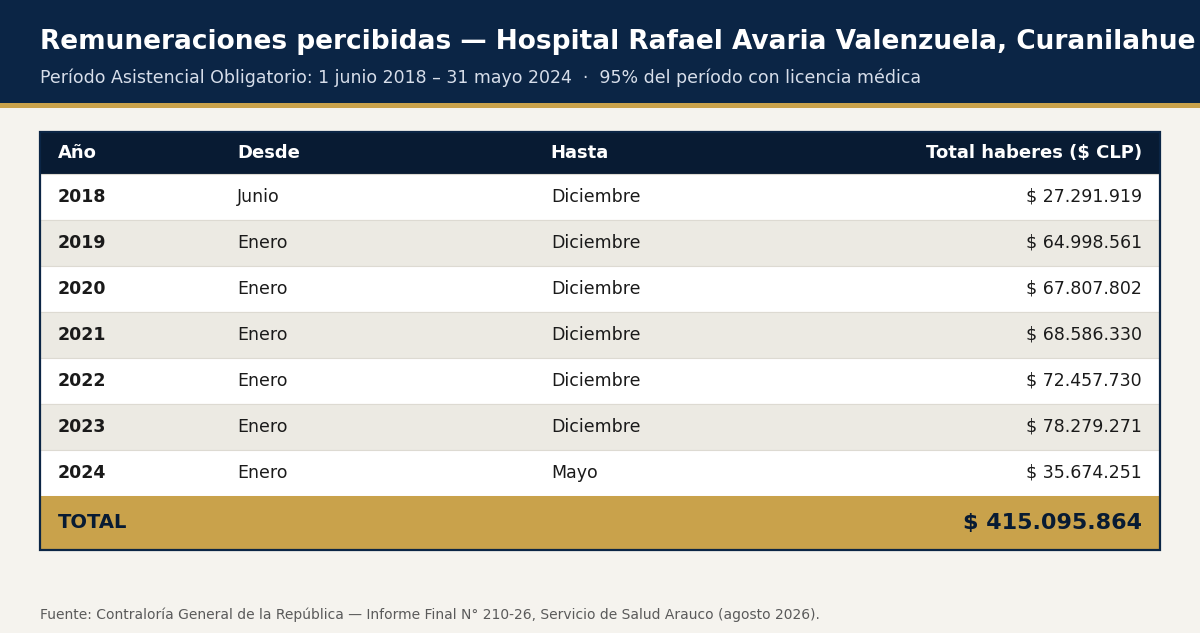
Task: Click the Mayo cell in 2024 row
Action: (x=574, y=473)
